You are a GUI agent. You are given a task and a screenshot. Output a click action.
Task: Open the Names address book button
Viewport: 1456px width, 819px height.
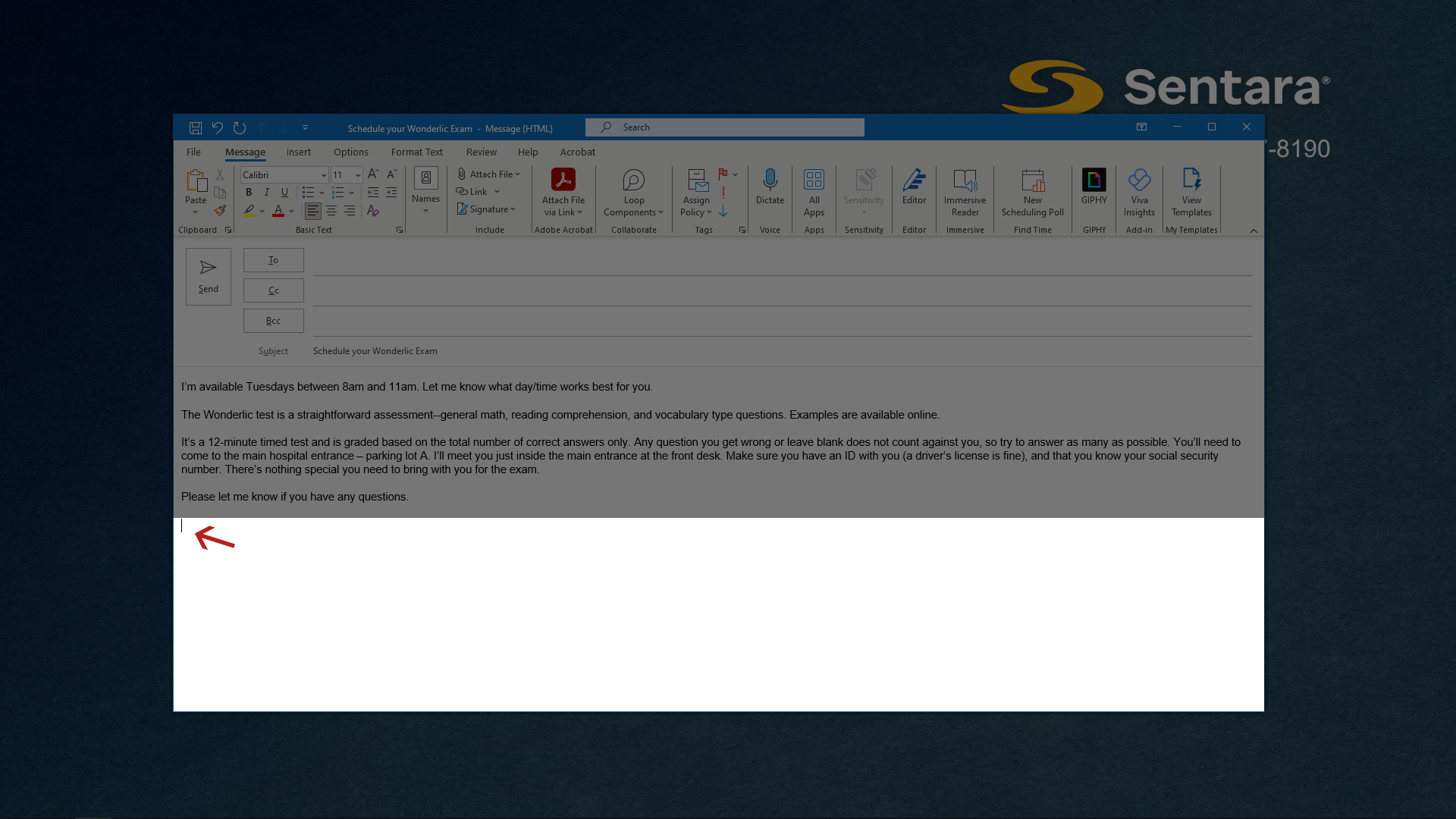pos(425,191)
